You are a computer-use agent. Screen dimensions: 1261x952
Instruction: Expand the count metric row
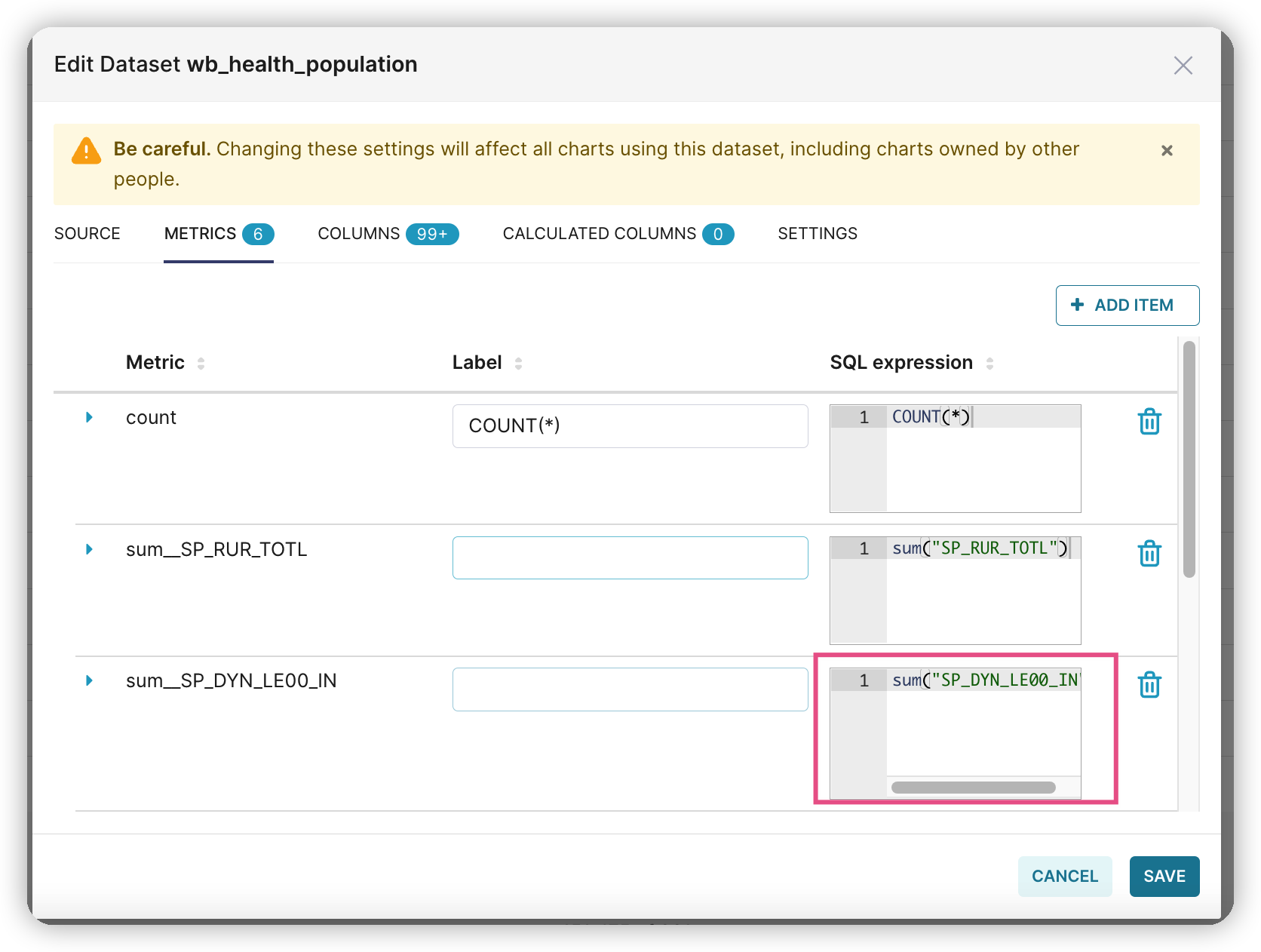point(90,416)
